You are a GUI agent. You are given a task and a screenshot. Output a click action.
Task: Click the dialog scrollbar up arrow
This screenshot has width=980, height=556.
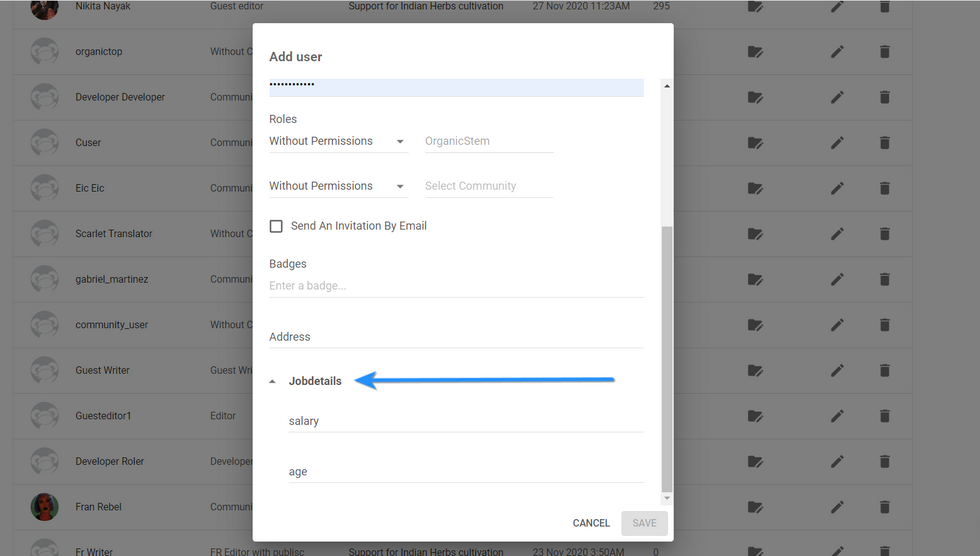click(x=667, y=86)
